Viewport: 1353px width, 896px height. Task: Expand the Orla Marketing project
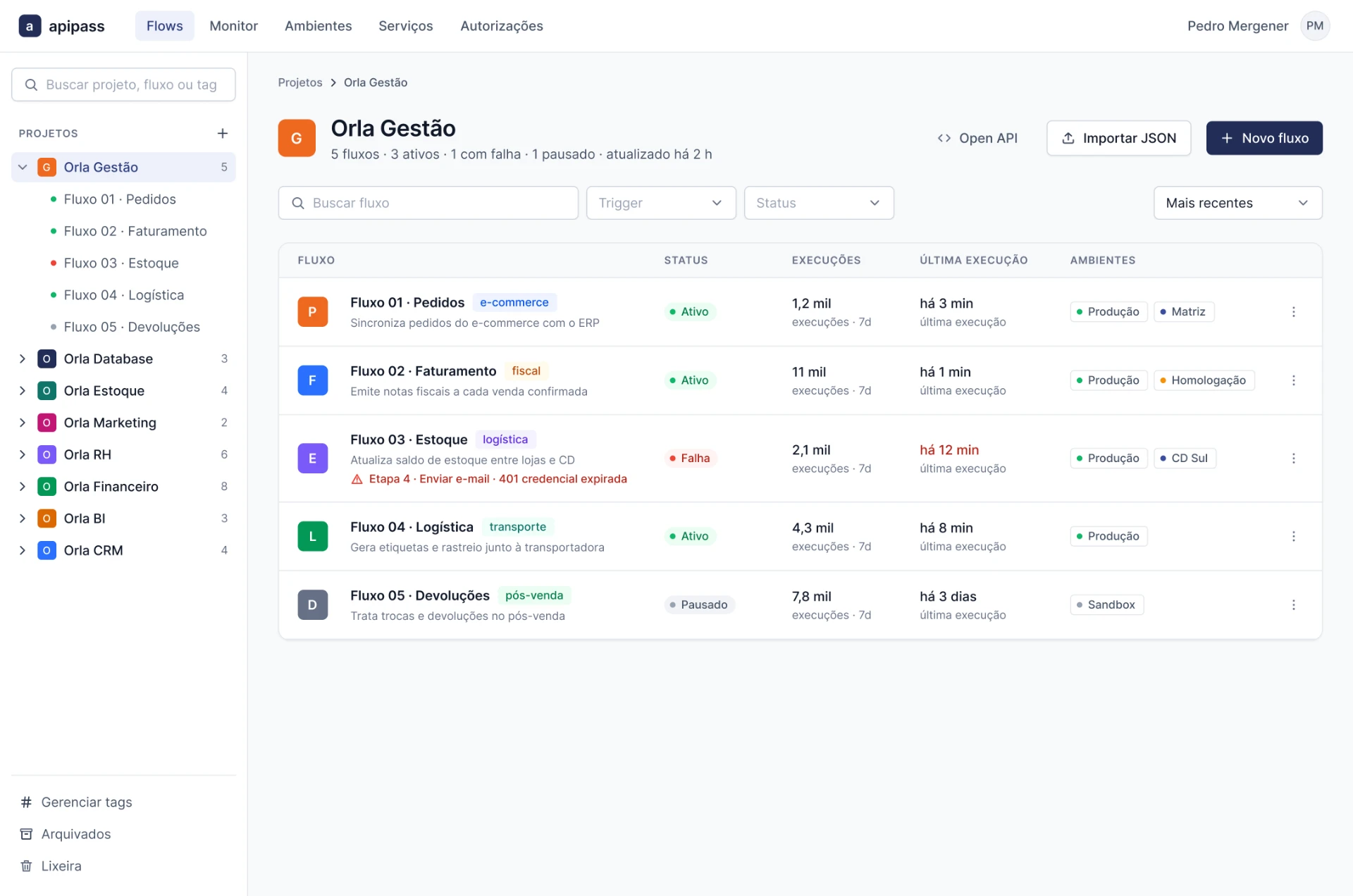tap(23, 423)
